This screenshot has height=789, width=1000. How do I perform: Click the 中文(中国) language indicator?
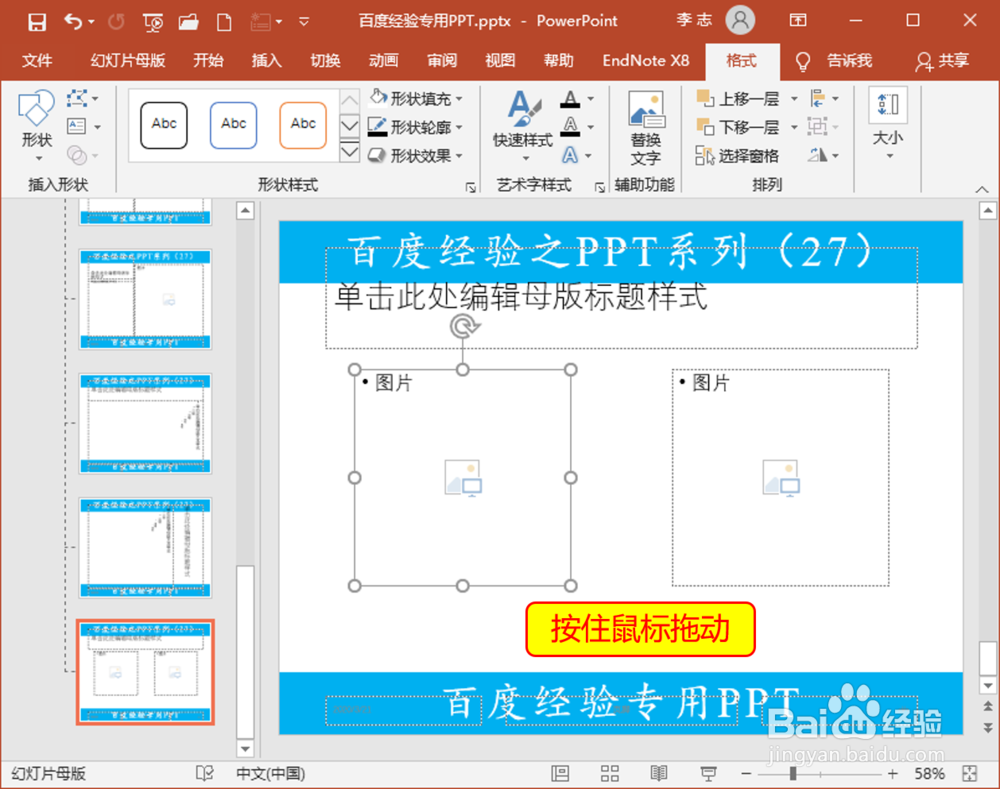[271, 774]
